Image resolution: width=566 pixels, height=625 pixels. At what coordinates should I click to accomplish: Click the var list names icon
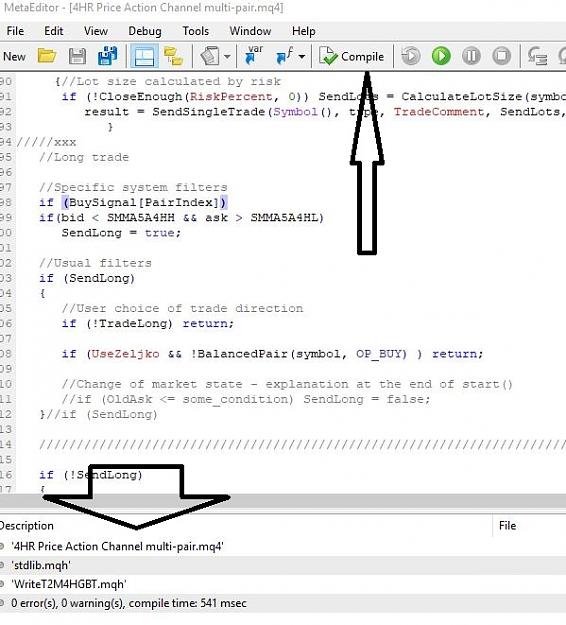pyautogui.click(x=254, y=55)
